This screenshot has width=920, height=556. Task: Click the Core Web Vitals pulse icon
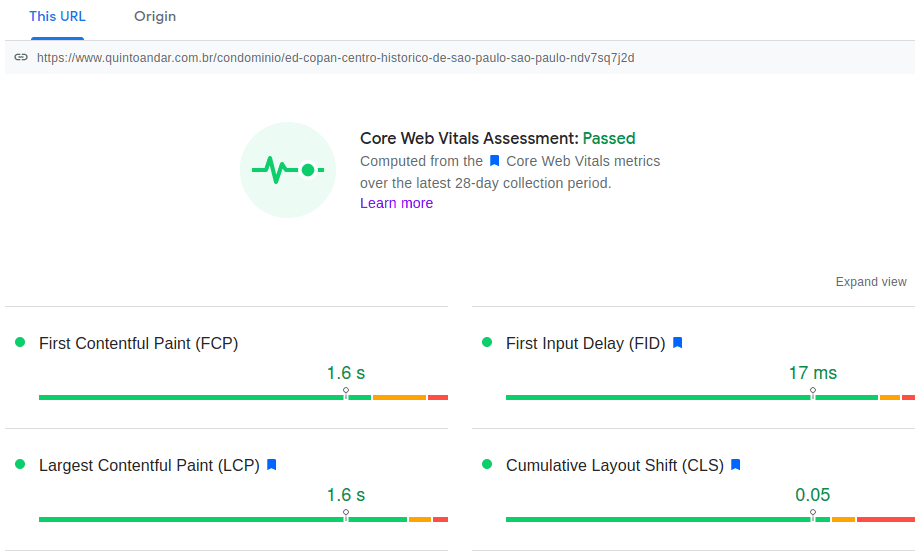point(288,170)
